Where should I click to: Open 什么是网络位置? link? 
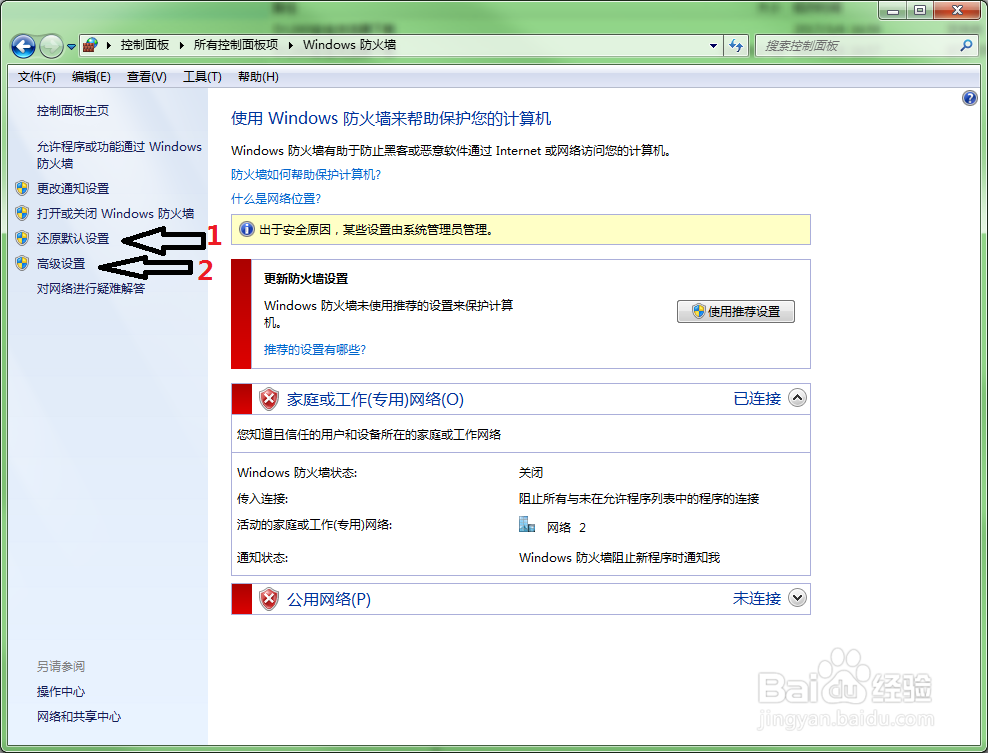click(x=276, y=198)
